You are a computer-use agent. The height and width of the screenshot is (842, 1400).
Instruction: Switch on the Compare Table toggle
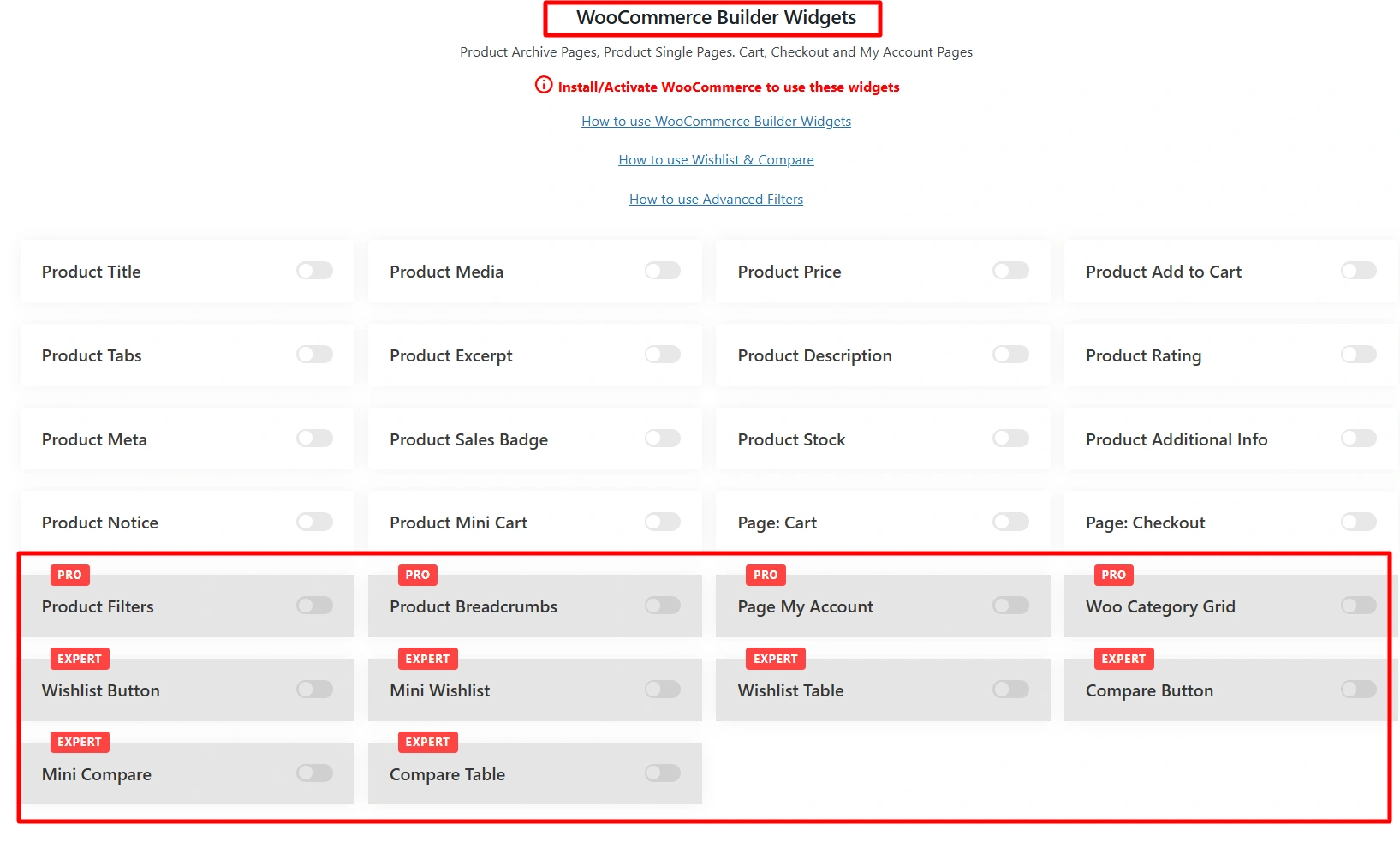click(663, 773)
